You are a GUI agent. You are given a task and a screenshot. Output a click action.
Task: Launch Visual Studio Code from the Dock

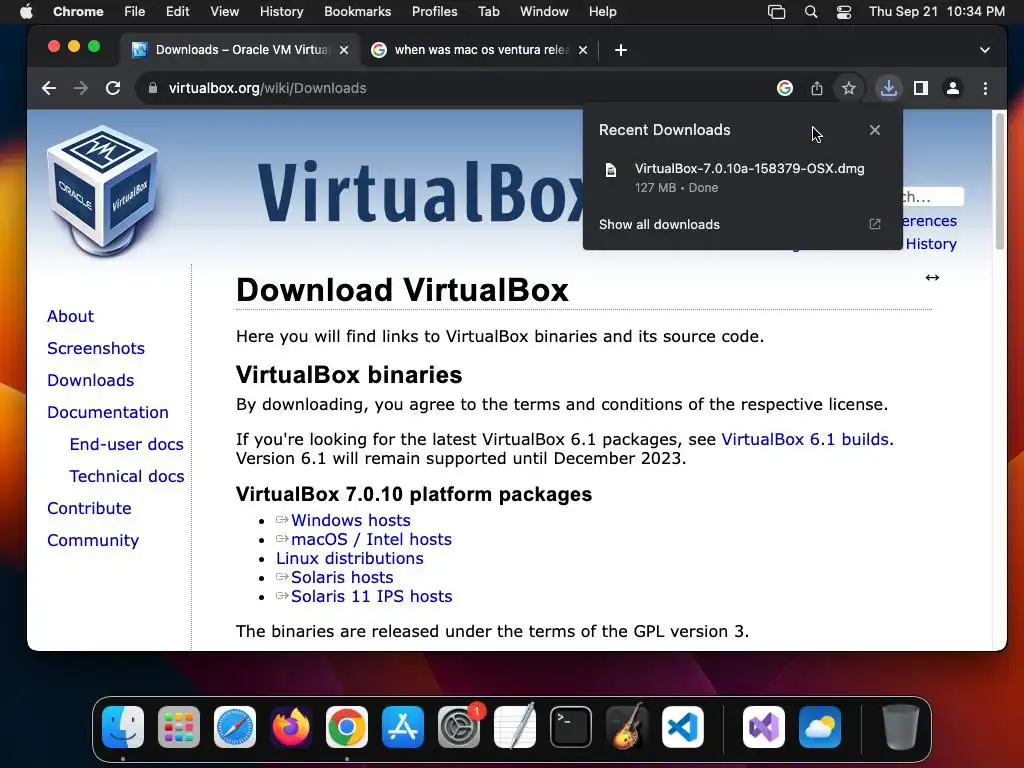(x=682, y=727)
